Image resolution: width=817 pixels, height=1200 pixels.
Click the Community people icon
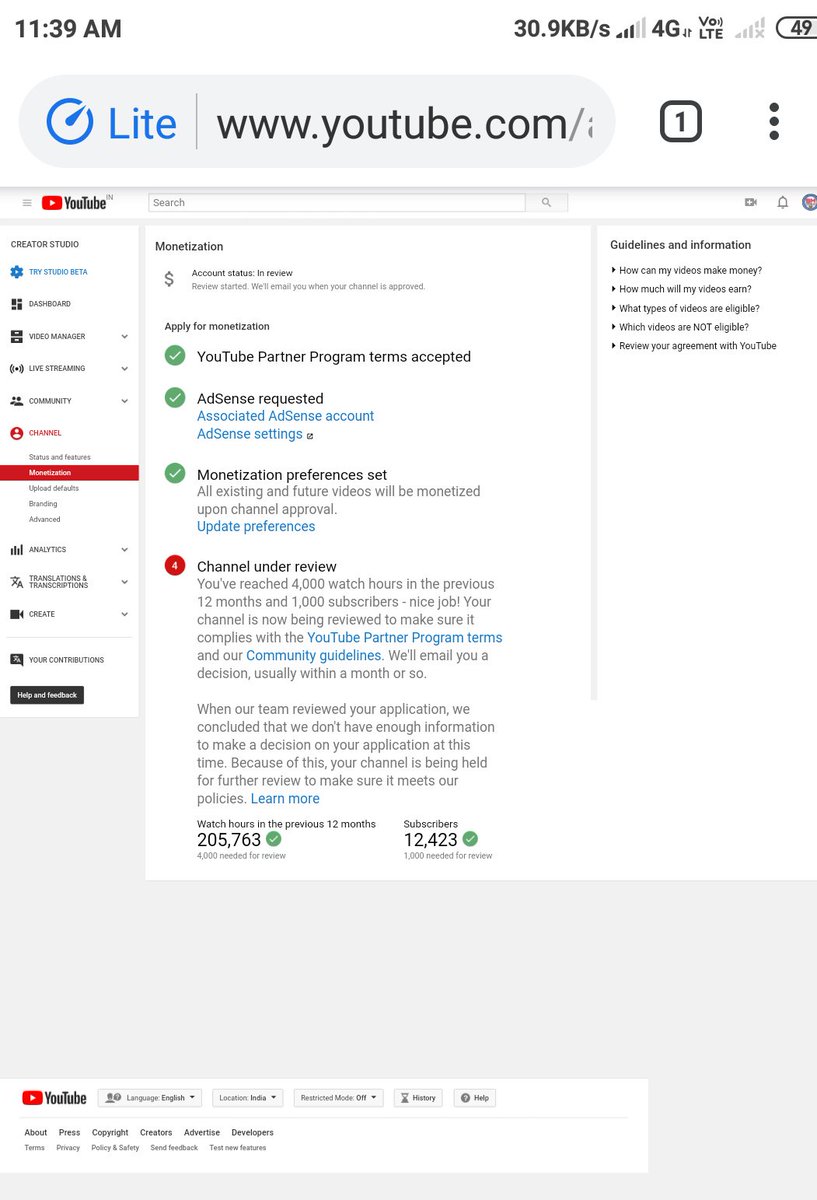[x=16, y=401]
